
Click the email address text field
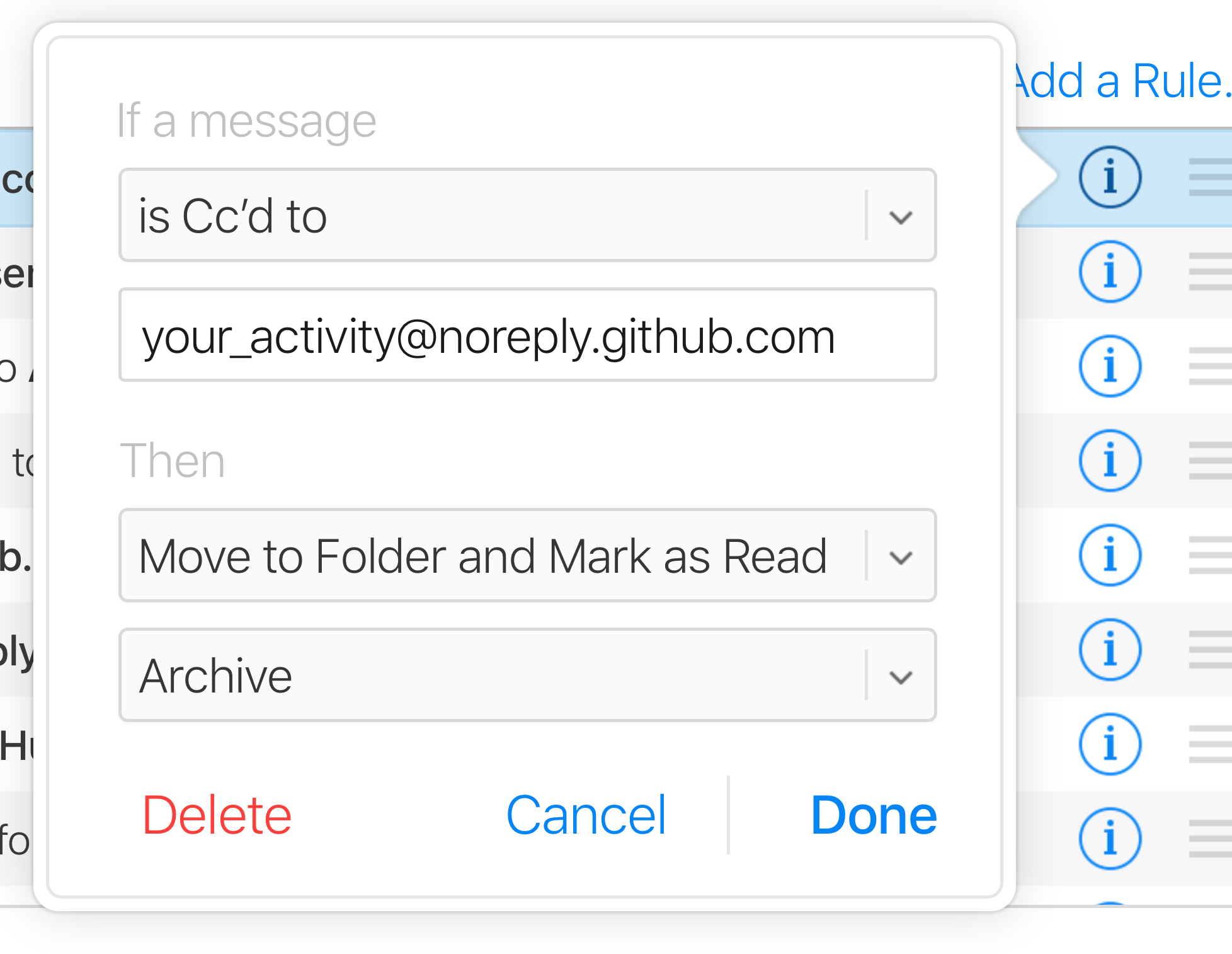(x=527, y=335)
